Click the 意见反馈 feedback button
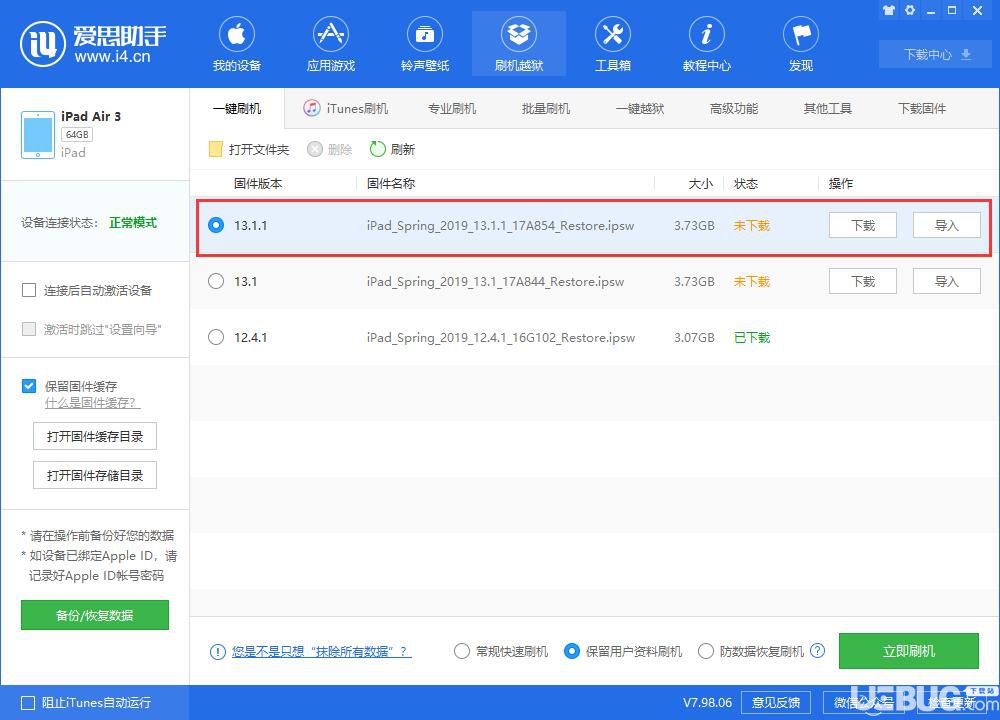The height and width of the screenshot is (720, 1000). pyautogui.click(x=776, y=703)
